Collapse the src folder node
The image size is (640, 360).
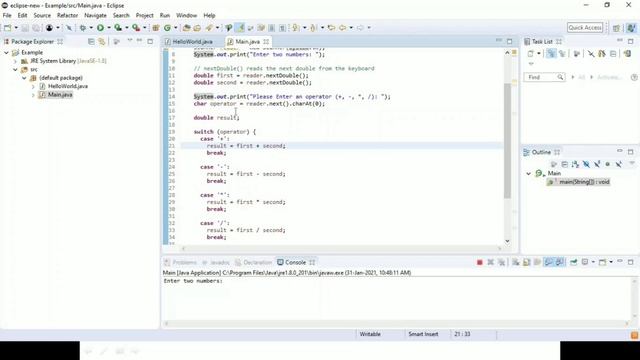(x=15, y=69)
